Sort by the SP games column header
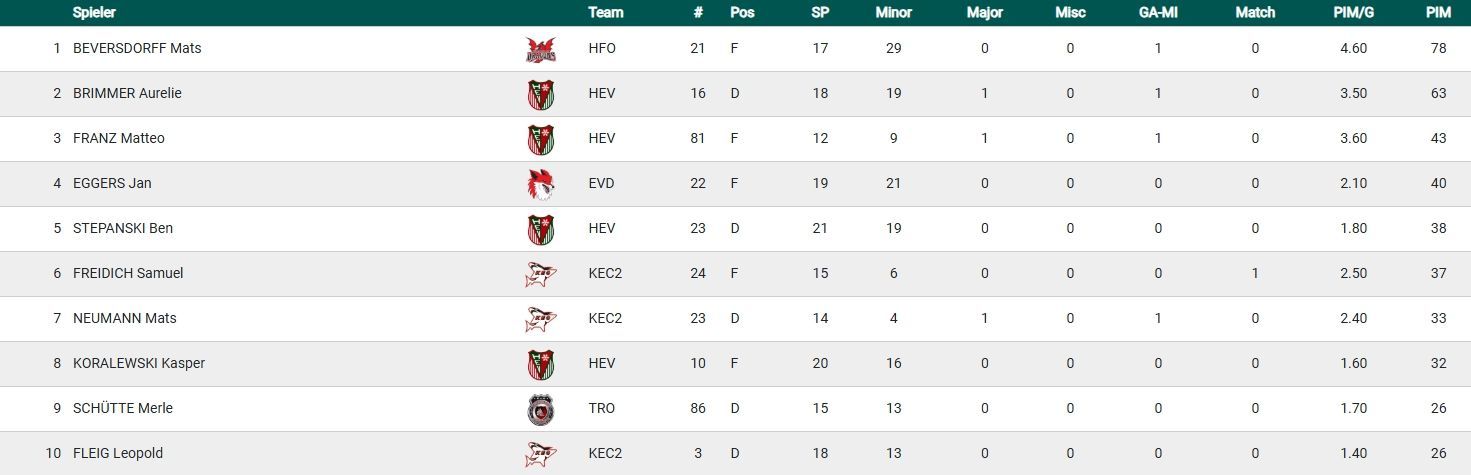This screenshot has width=1471, height=475. pos(820,13)
